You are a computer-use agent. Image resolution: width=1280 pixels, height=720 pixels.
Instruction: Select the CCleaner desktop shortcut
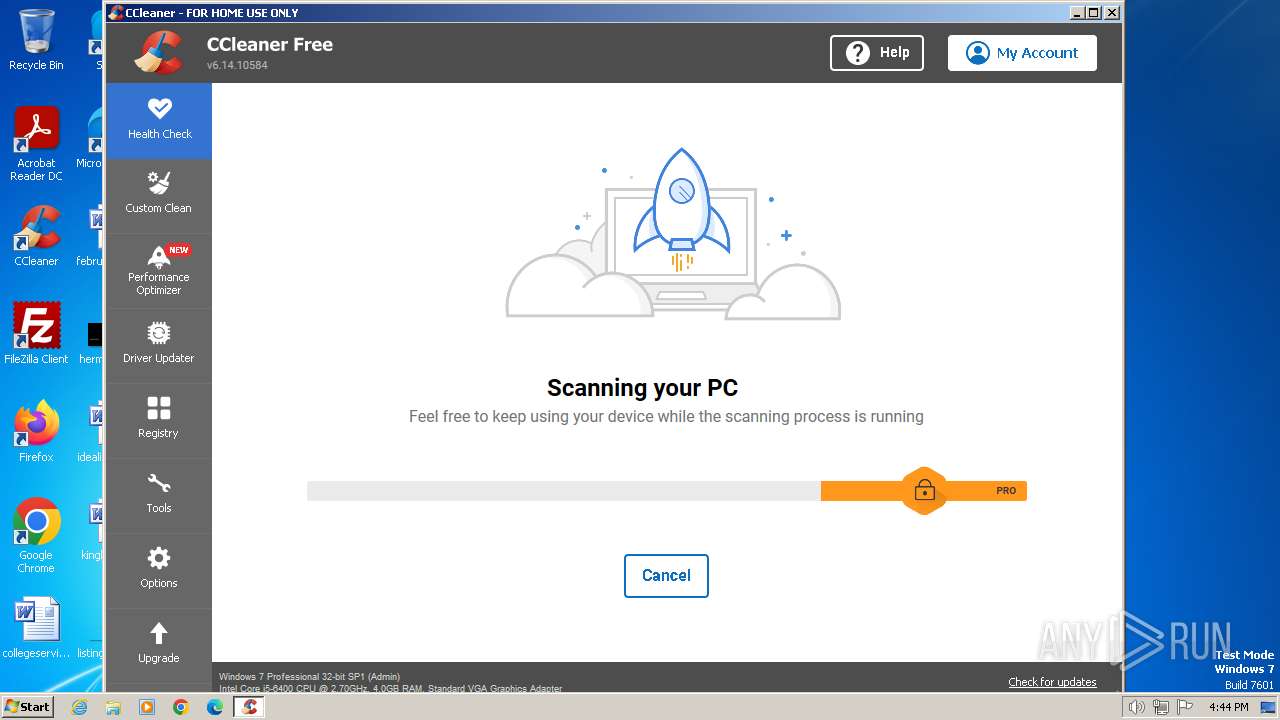tap(36, 236)
